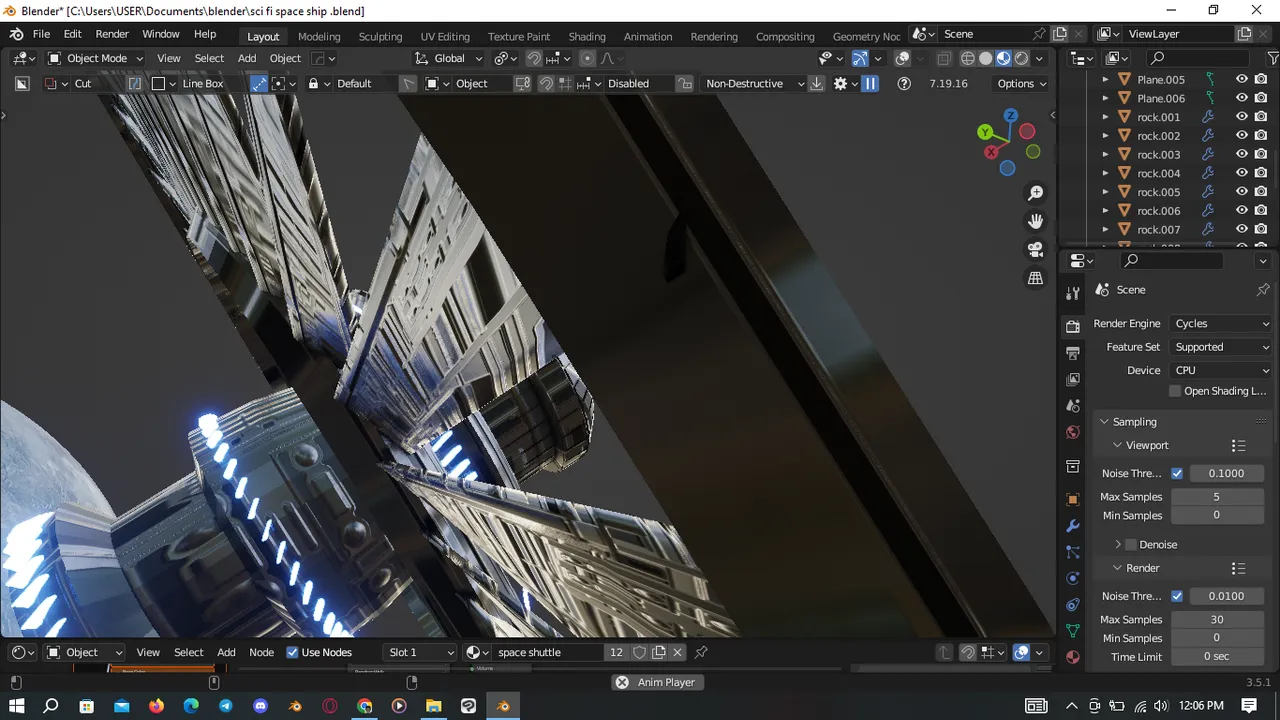Image resolution: width=1280 pixels, height=720 pixels.
Task: Pin the Scene properties panel
Action: [x=1263, y=289]
